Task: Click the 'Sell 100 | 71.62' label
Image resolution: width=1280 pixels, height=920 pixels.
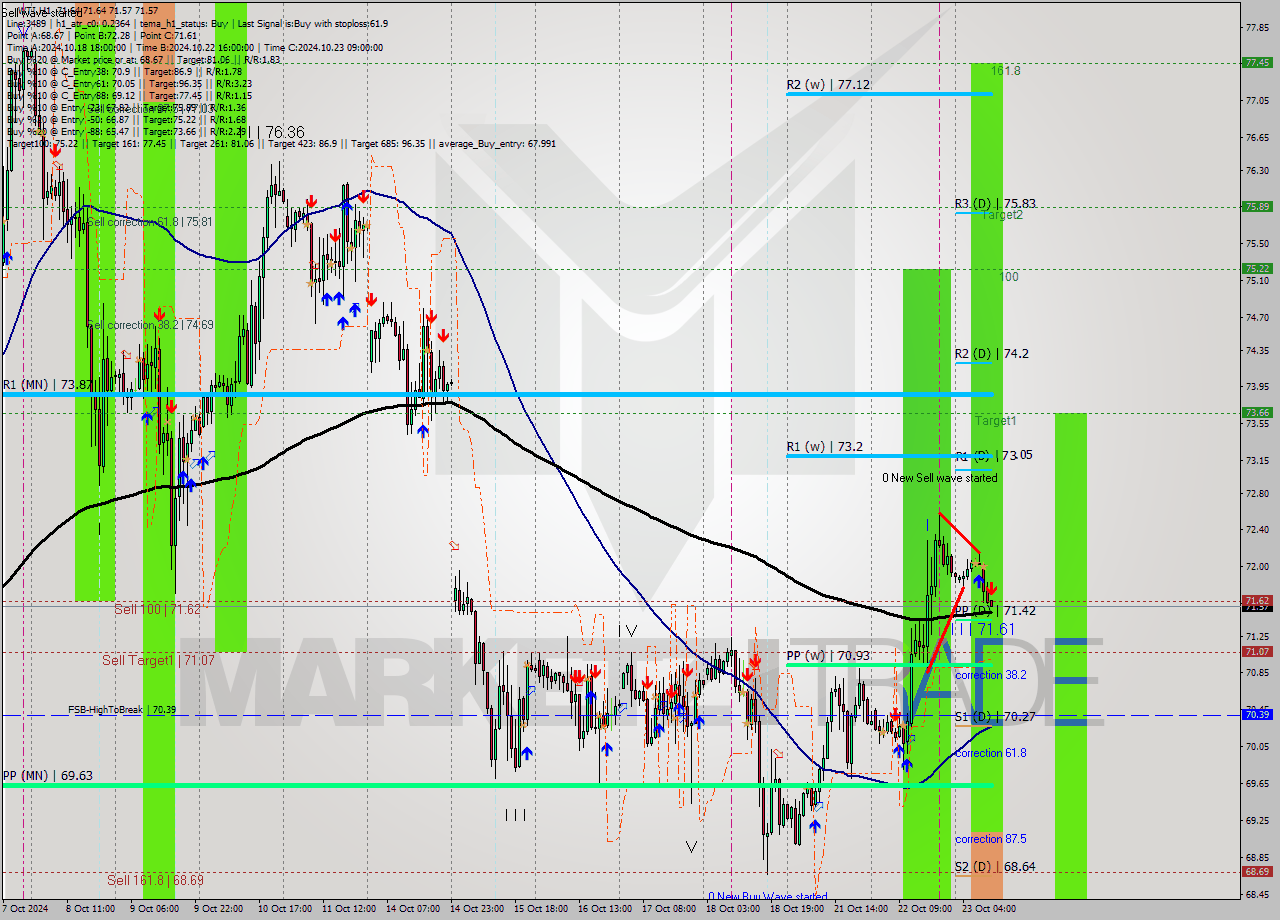Action: click(157, 608)
